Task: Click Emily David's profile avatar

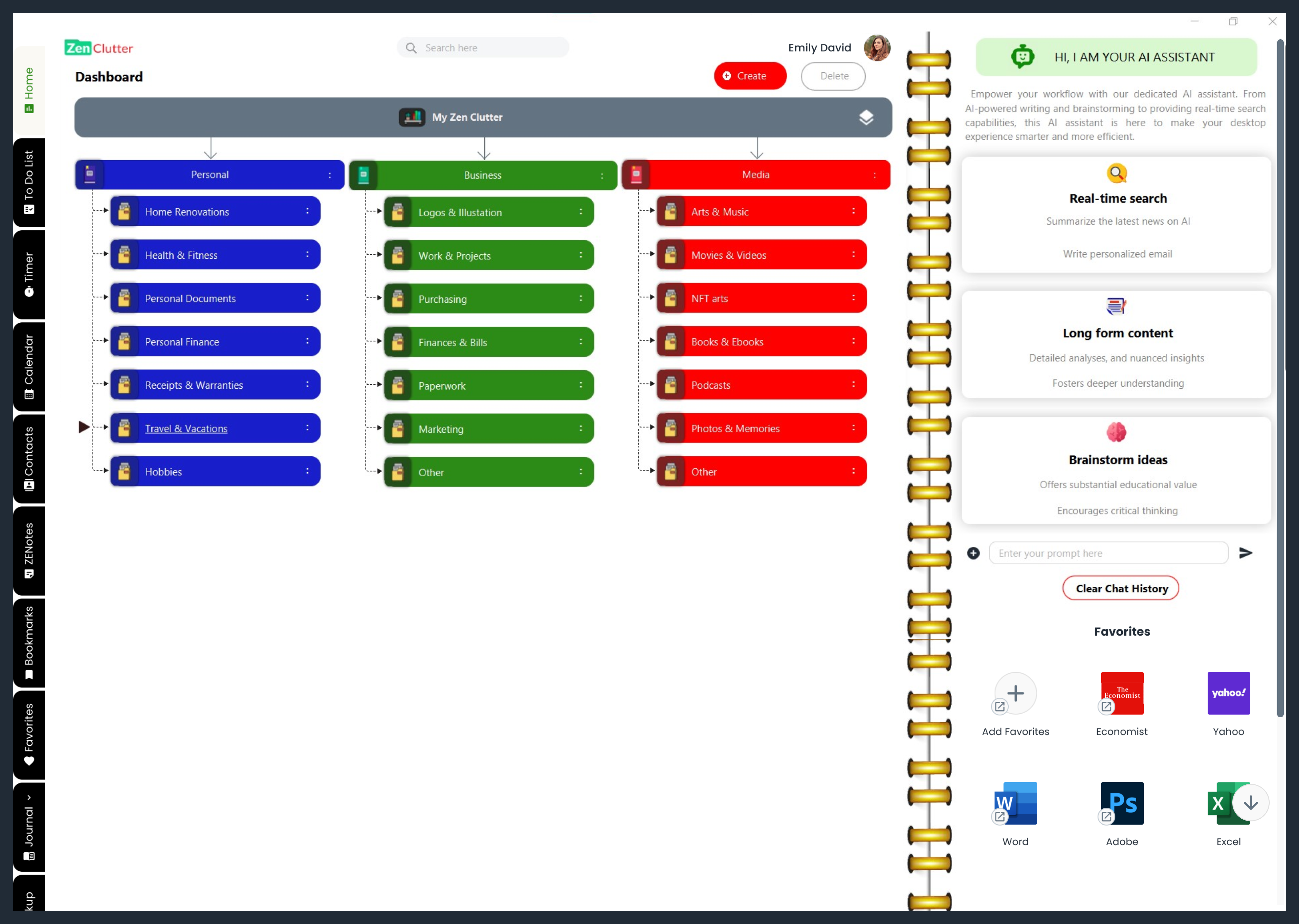Action: [877, 48]
